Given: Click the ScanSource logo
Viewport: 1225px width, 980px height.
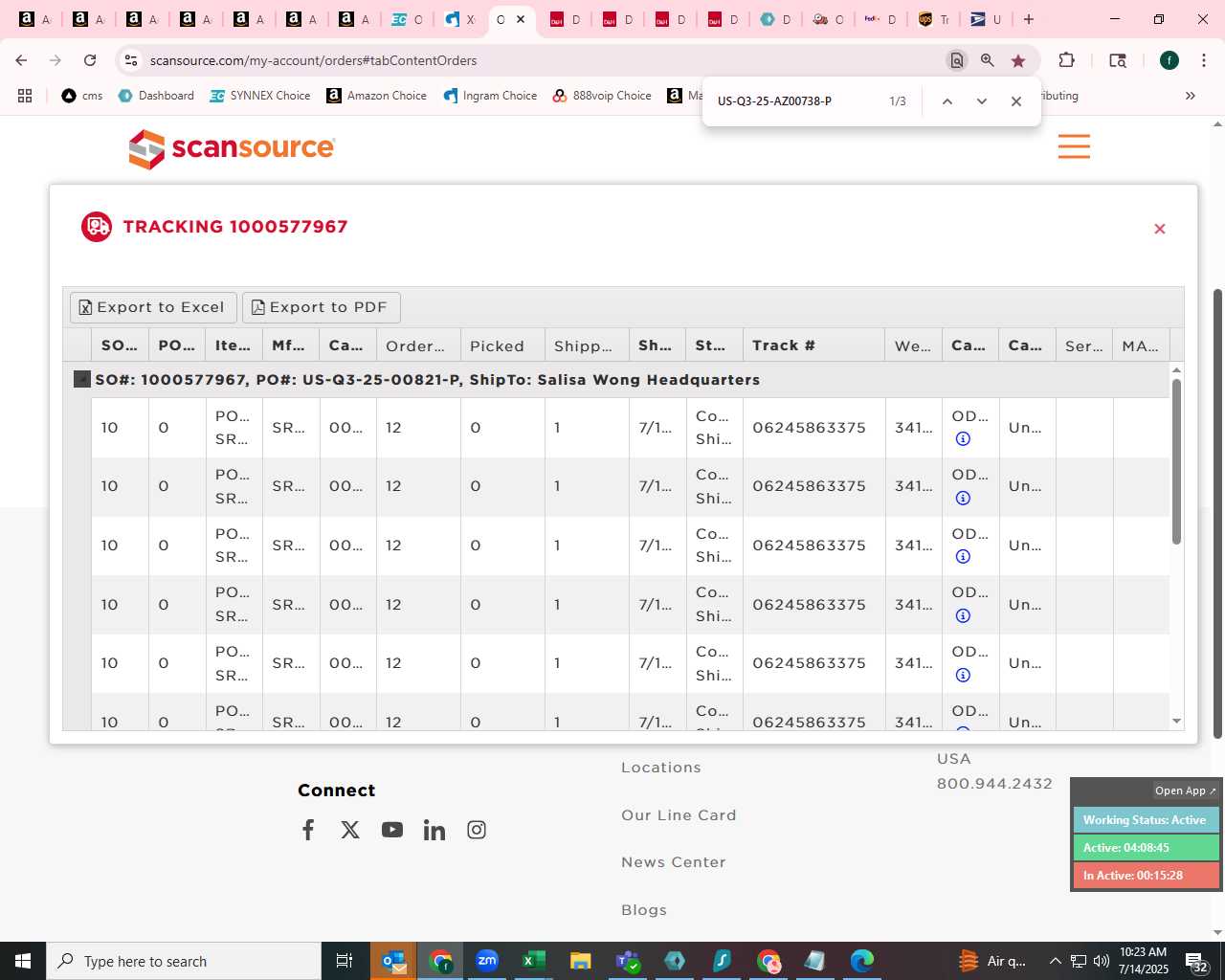Looking at the screenshot, I should (232, 148).
